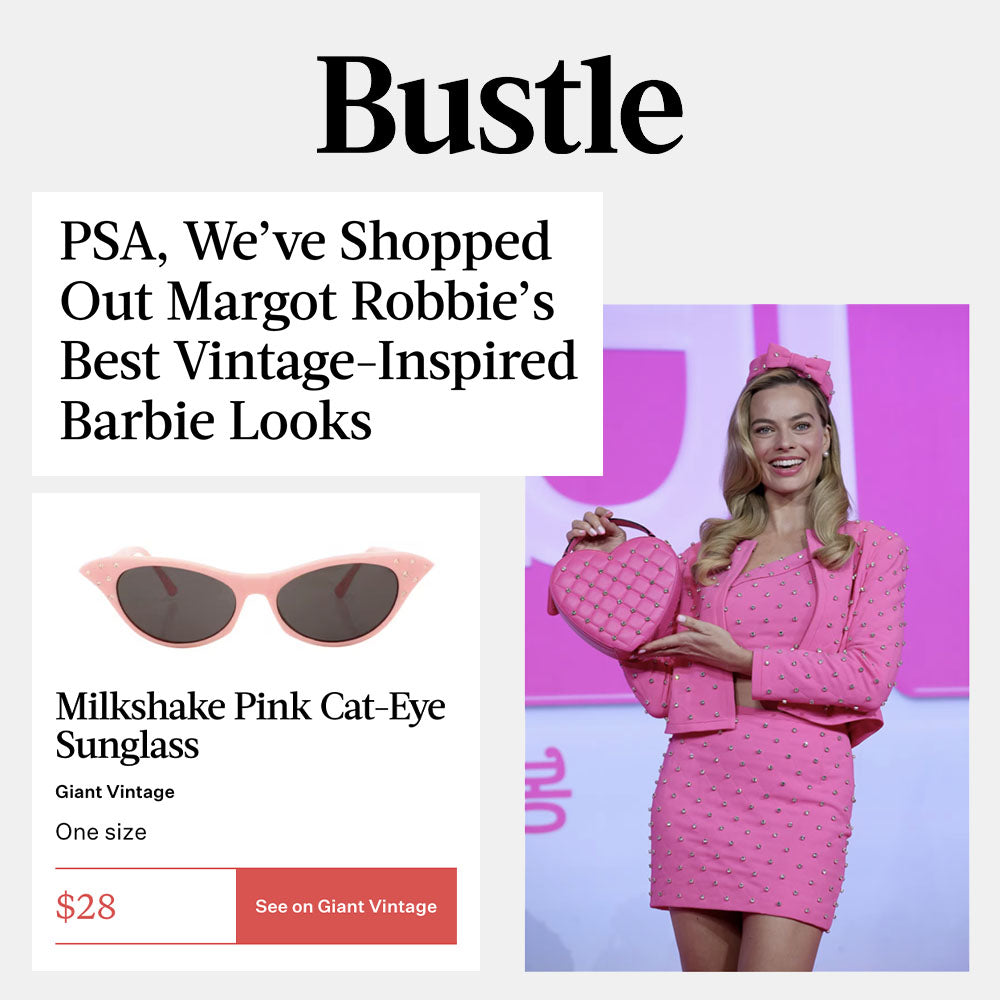Click the "See on Giant Vintage" button
1000x1000 pixels.
[346, 906]
